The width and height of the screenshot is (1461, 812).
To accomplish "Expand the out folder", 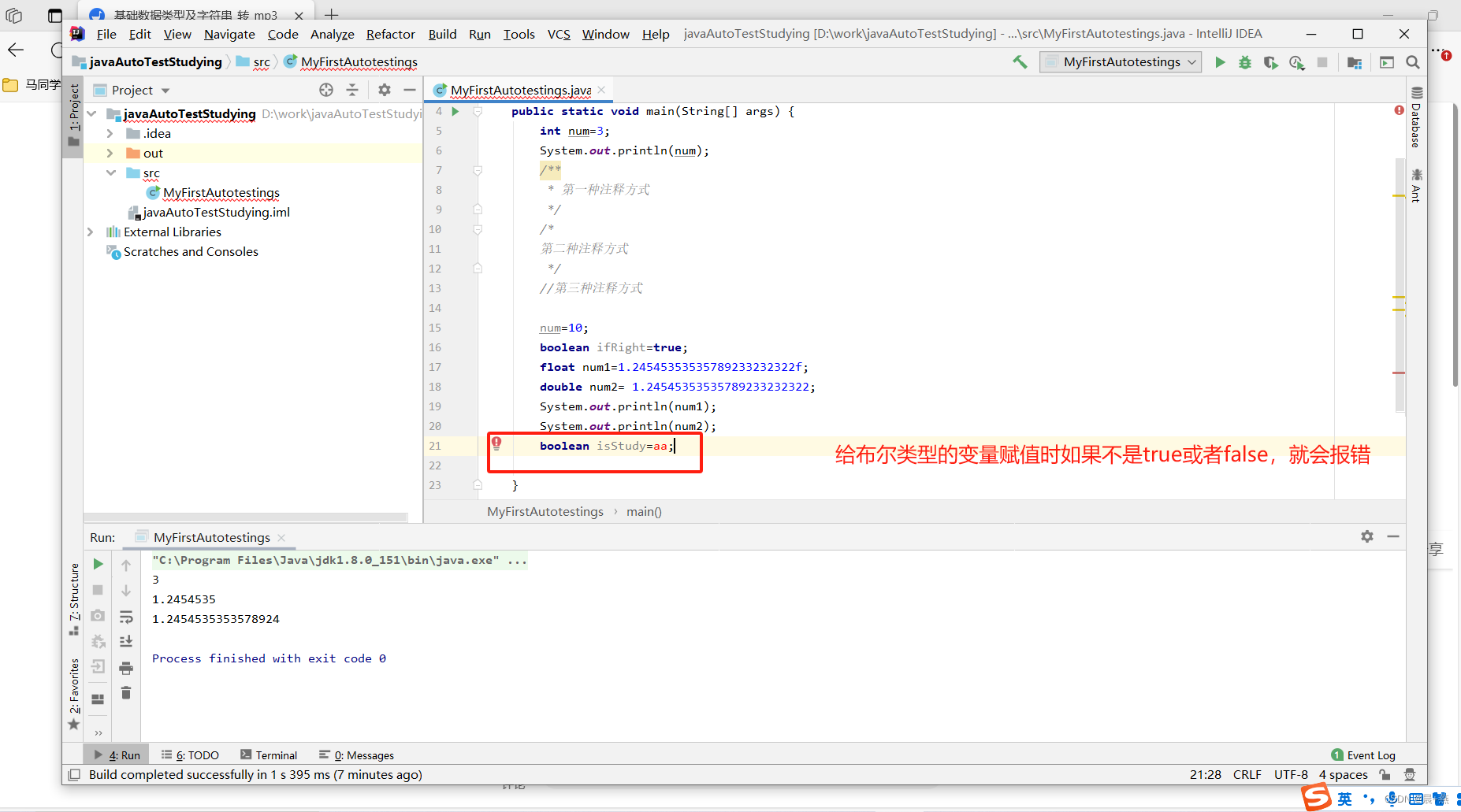I will tap(110, 154).
